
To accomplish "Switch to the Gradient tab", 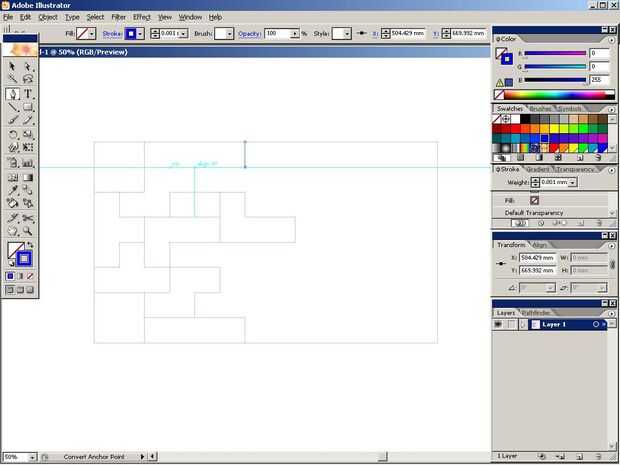I will (x=538, y=169).
